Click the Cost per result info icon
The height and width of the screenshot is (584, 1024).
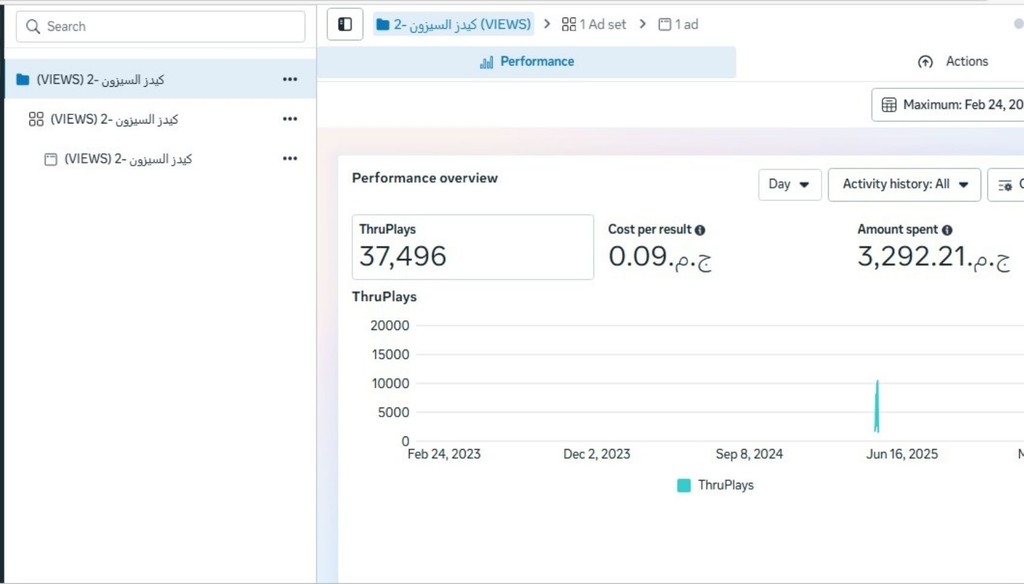[x=700, y=230]
